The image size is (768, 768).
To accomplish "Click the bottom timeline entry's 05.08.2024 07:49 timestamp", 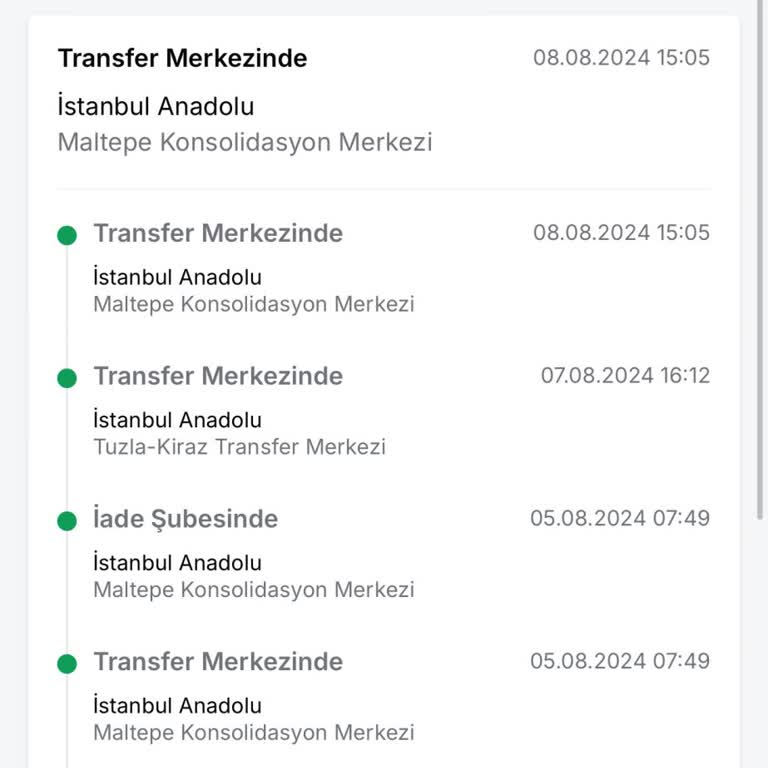I will [x=620, y=661].
